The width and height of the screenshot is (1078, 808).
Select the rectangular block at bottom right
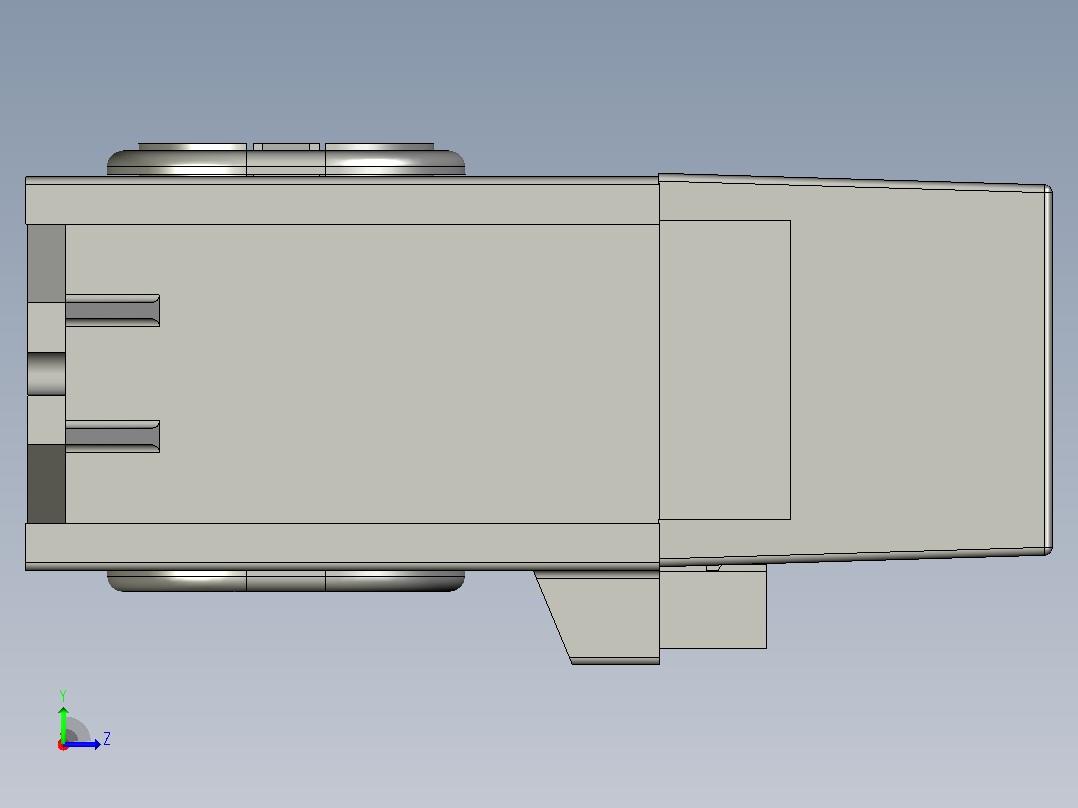pyautogui.click(x=713, y=607)
